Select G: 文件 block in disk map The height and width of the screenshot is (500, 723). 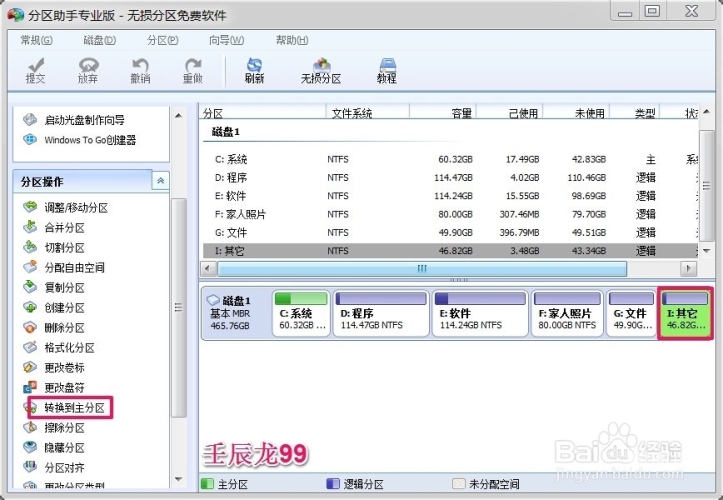pyautogui.click(x=631, y=313)
